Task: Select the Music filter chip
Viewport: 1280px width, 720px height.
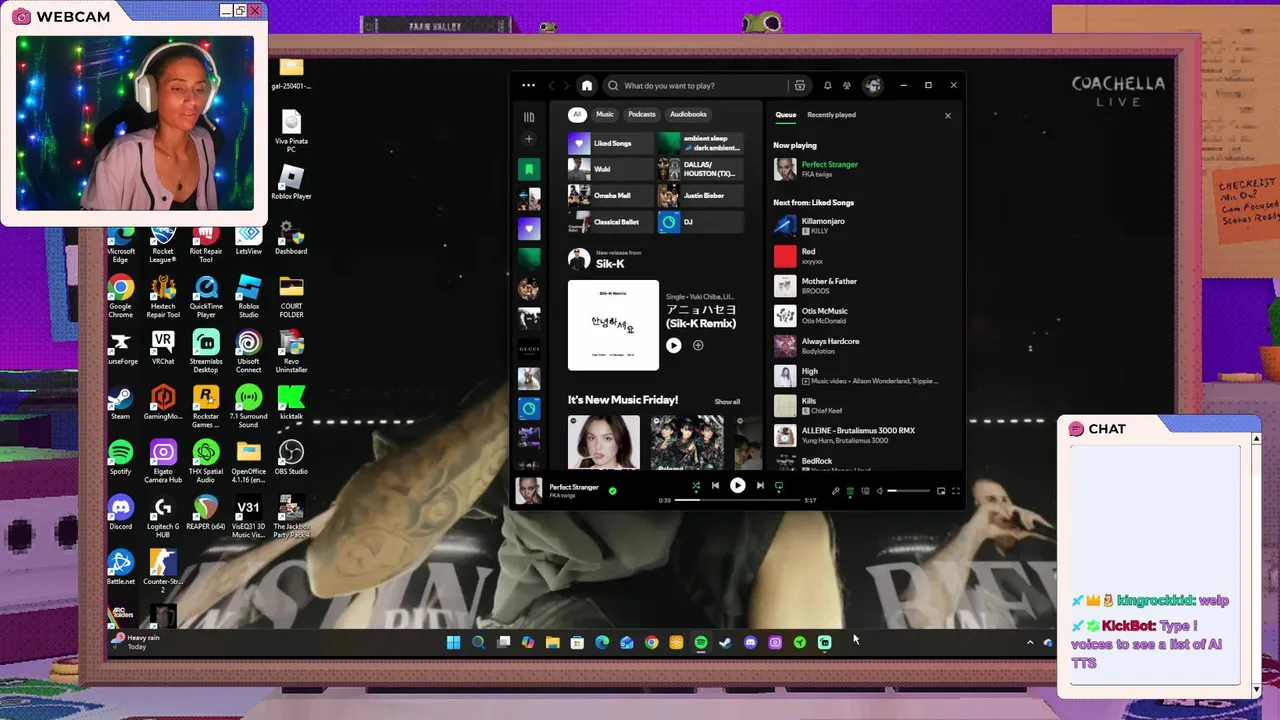Action: click(605, 115)
